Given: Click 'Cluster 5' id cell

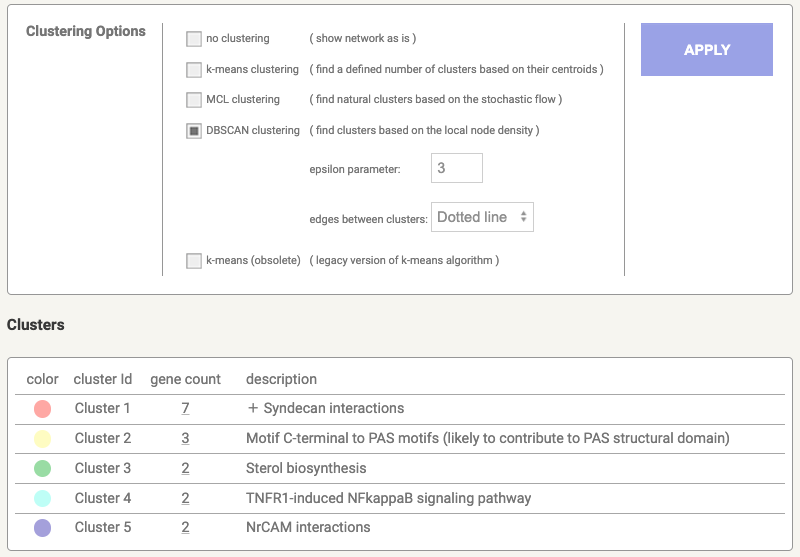Looking at the screenshot, I should pyautogui.click(x=103, y=527).
